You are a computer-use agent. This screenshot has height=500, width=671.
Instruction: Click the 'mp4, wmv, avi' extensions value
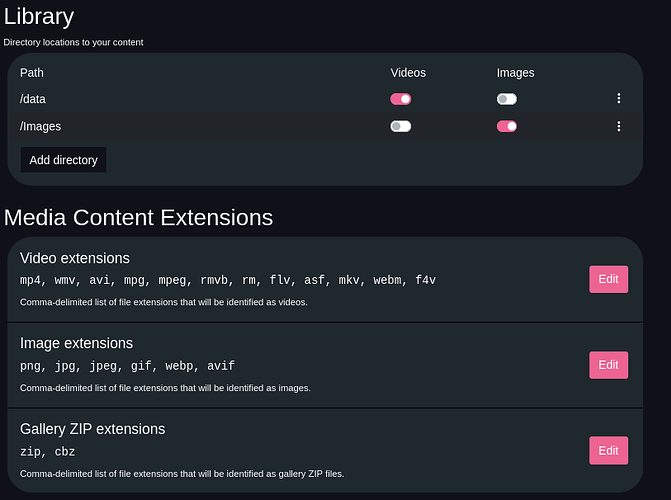coord(228,280)
